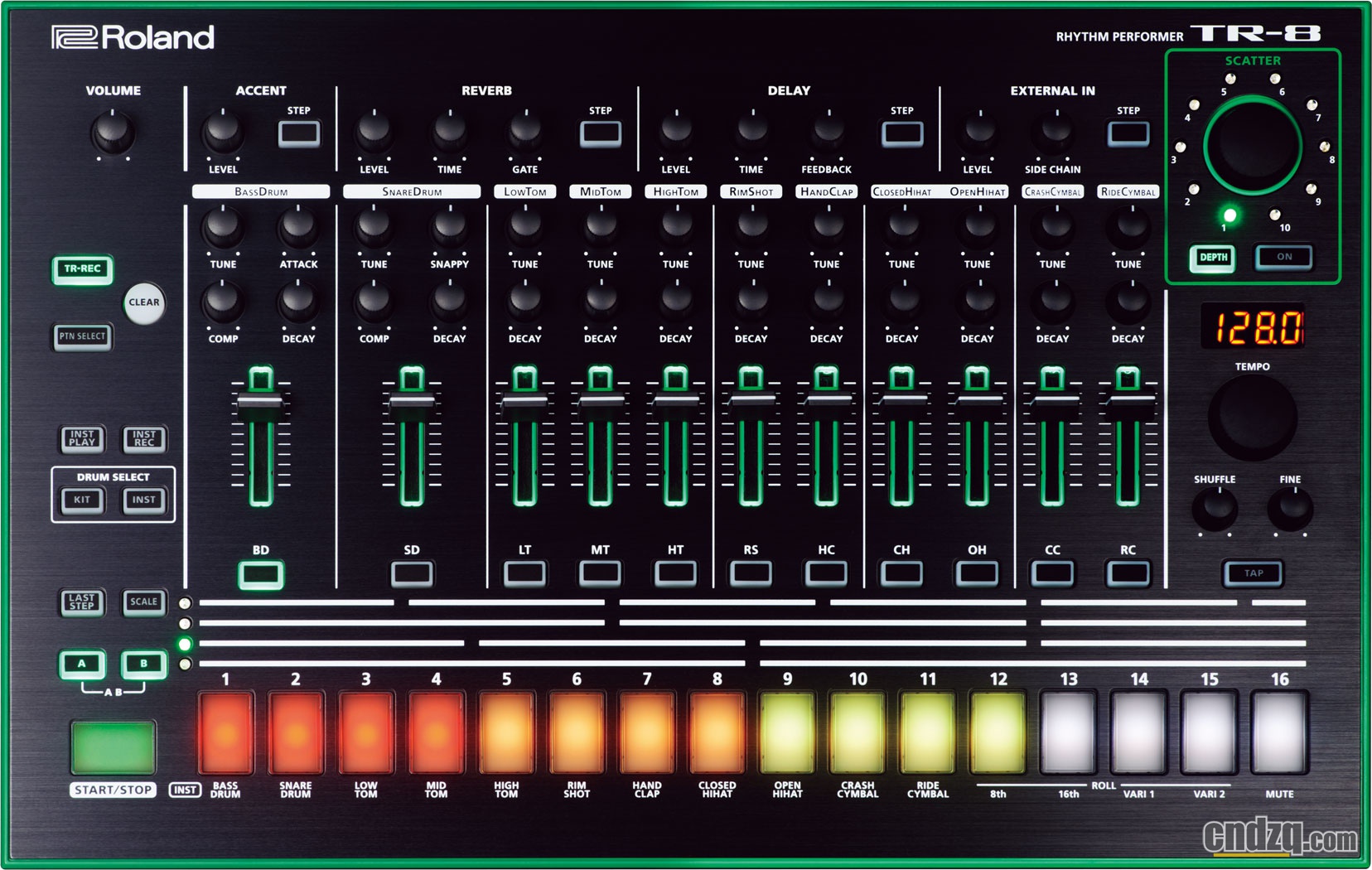Select the PTN SELECT button

tap(82, 336)
